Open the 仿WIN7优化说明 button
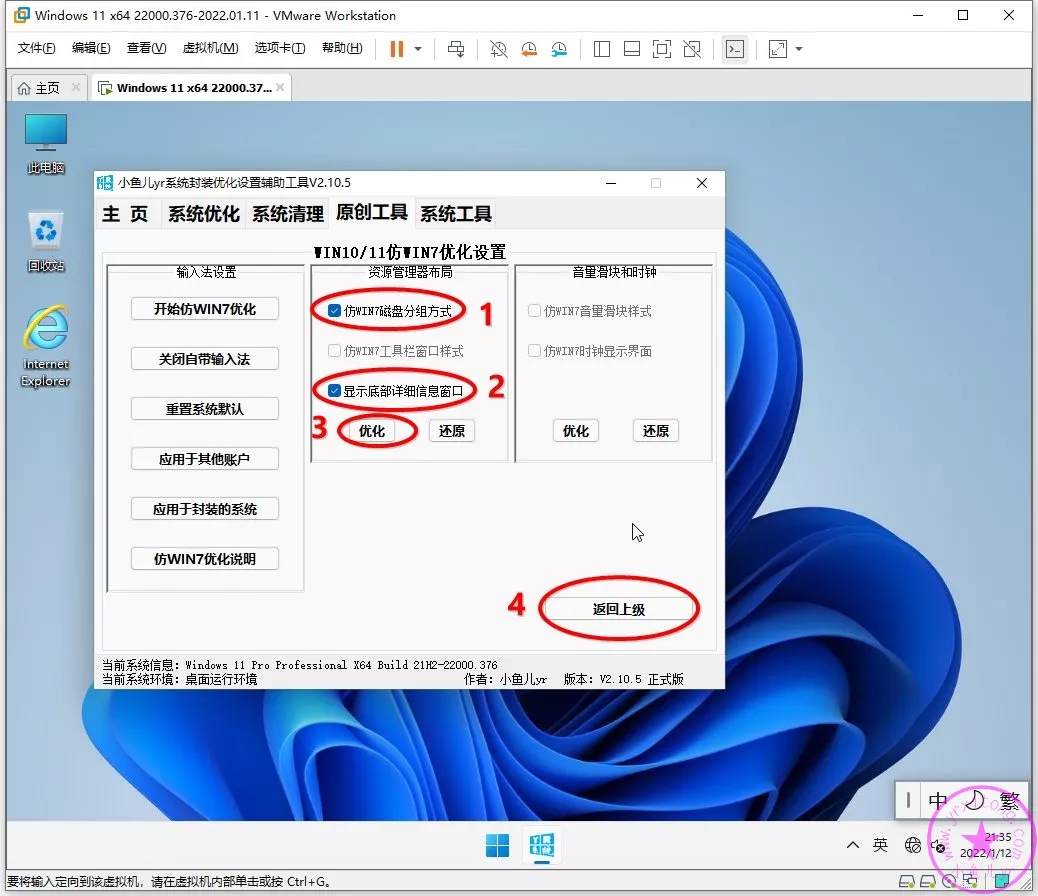The width and height of the screenshot is (1038, 896). pos(205,559)
